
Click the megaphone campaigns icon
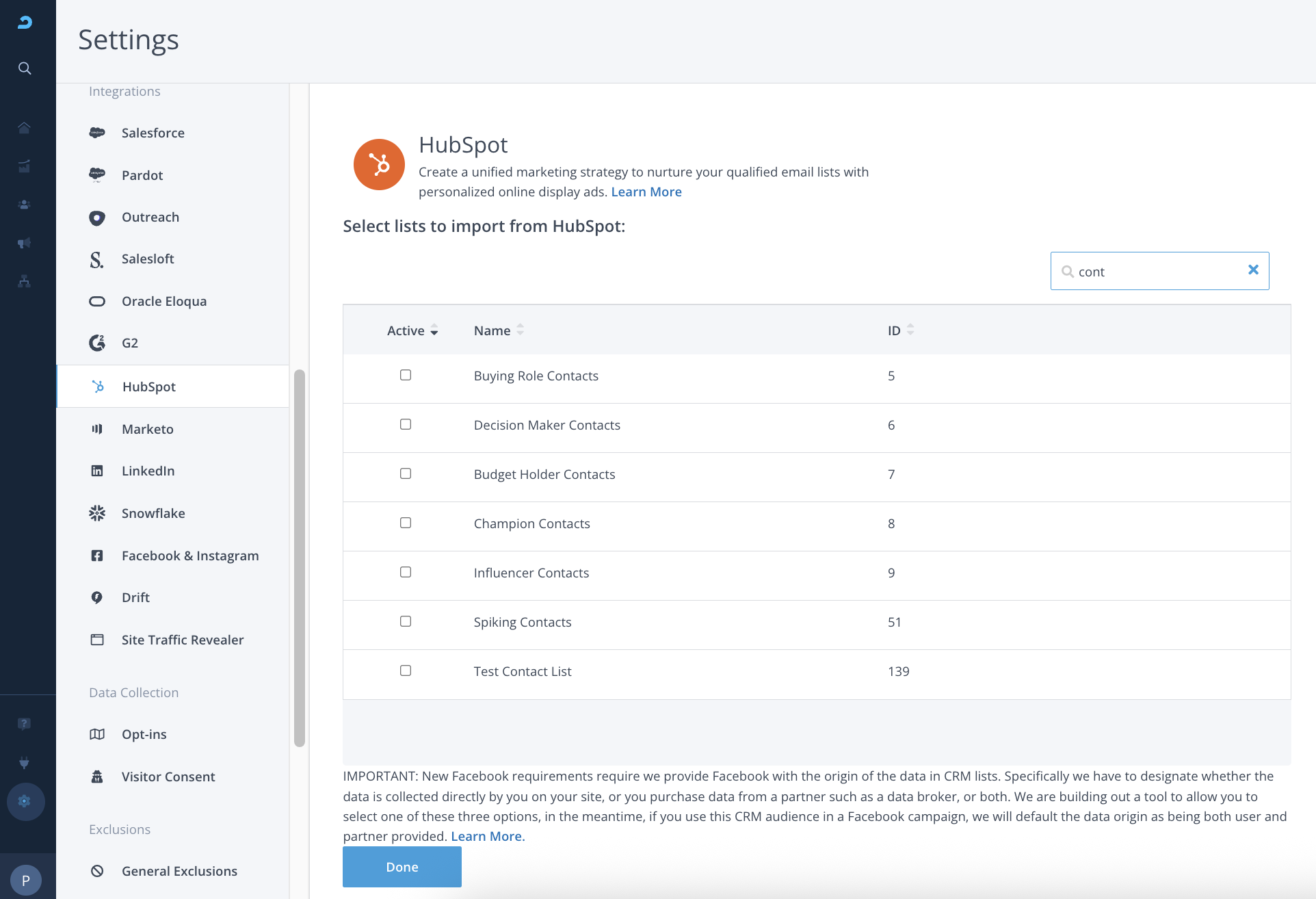click(x=25, y=243)
